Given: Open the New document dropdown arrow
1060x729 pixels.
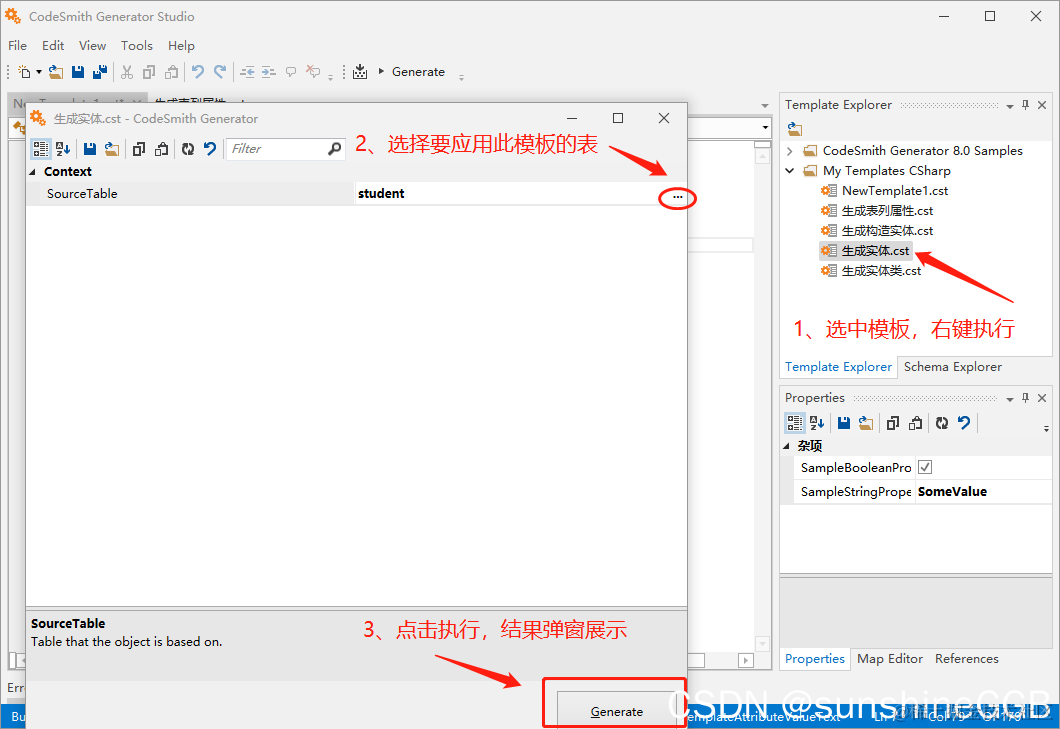Looking at the screenshot, I should pos(39,72).
